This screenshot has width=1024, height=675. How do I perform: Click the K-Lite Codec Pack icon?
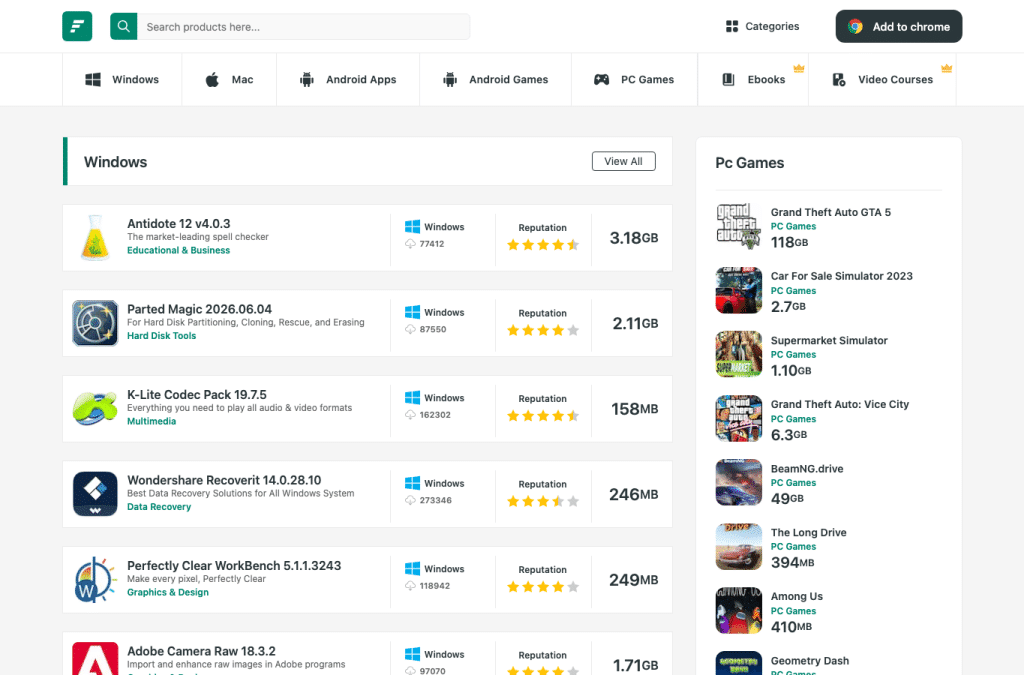(x=95, y=409)
